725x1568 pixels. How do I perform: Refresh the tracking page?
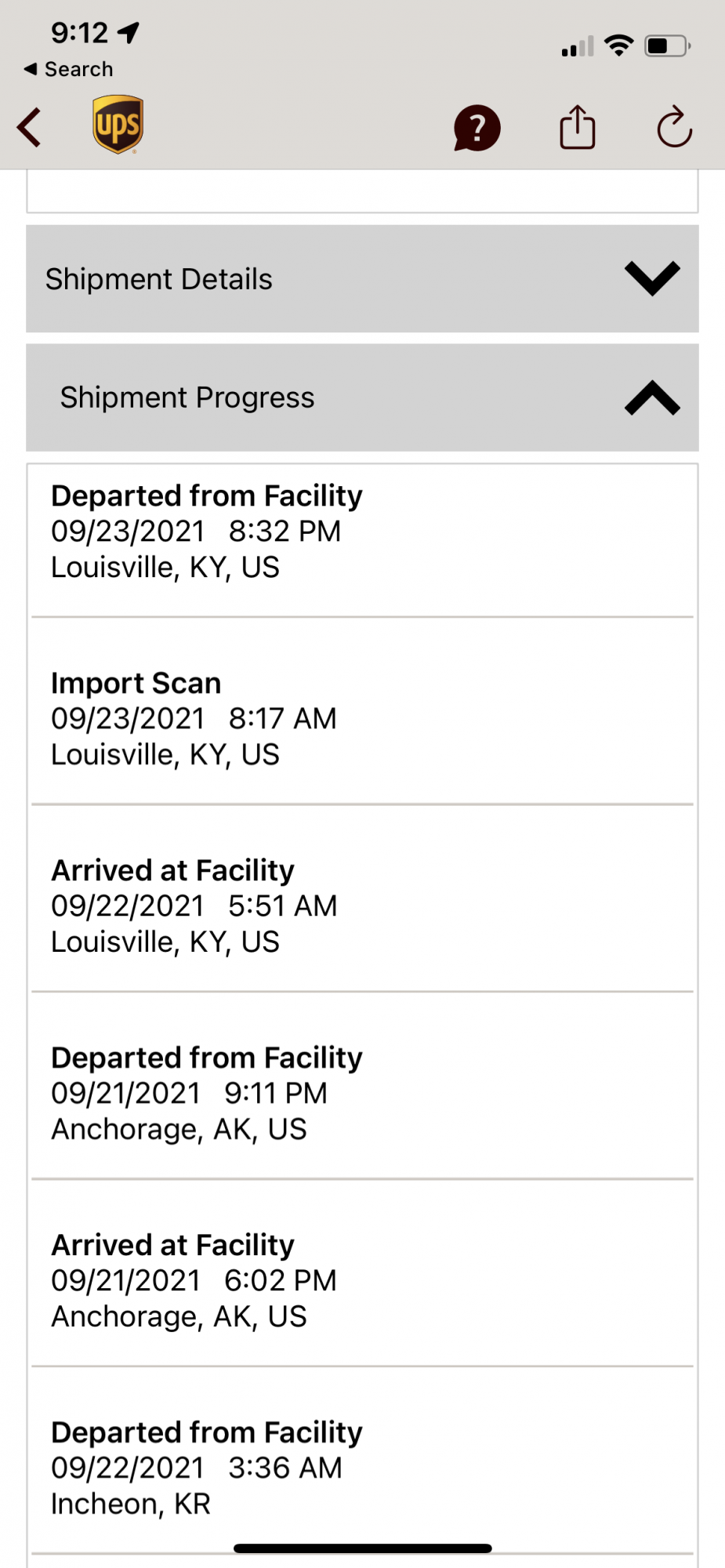(674, 127)
